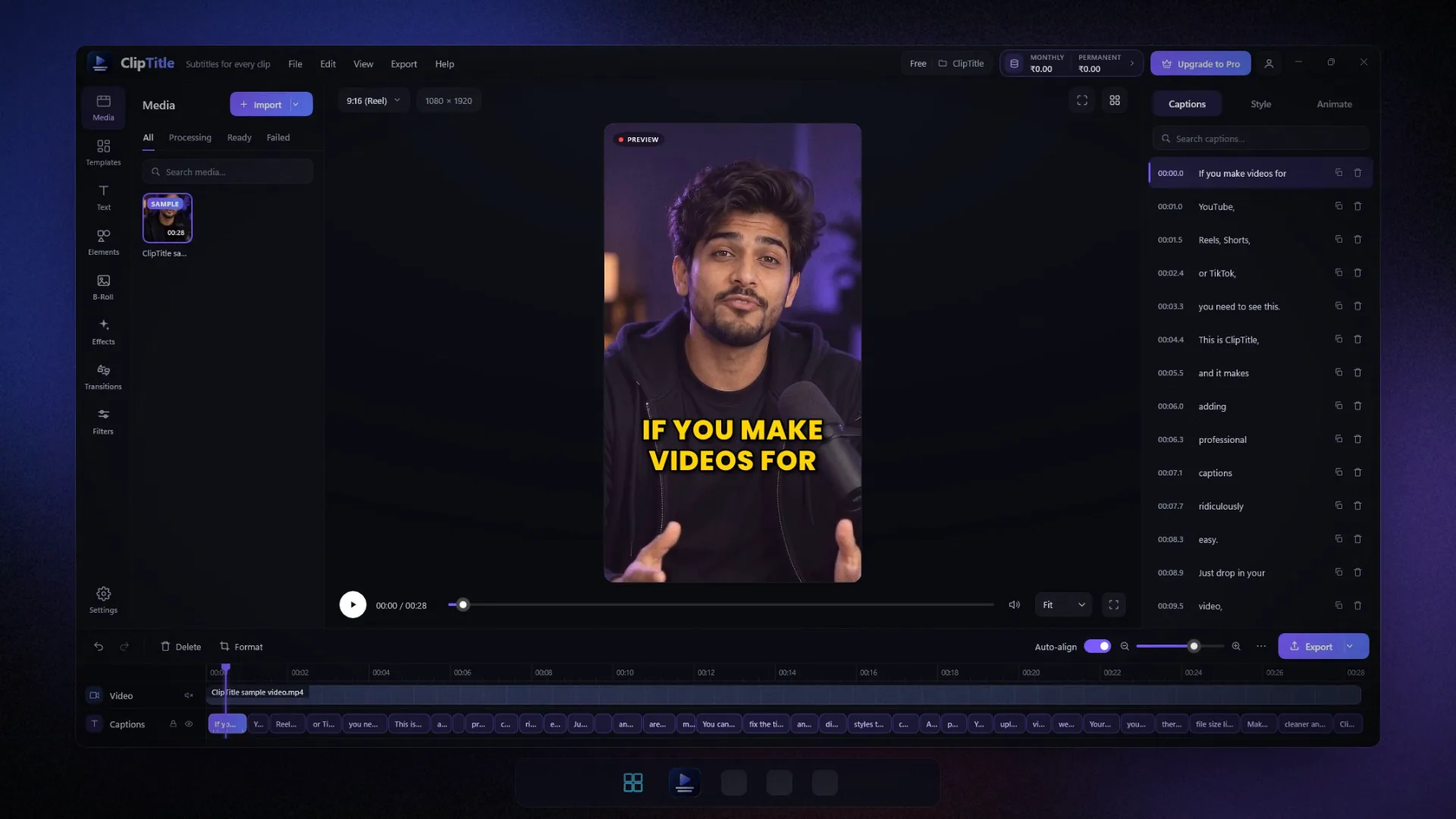Open Settings from the sidebar
1456x819 pixels.
click(103, 599)
